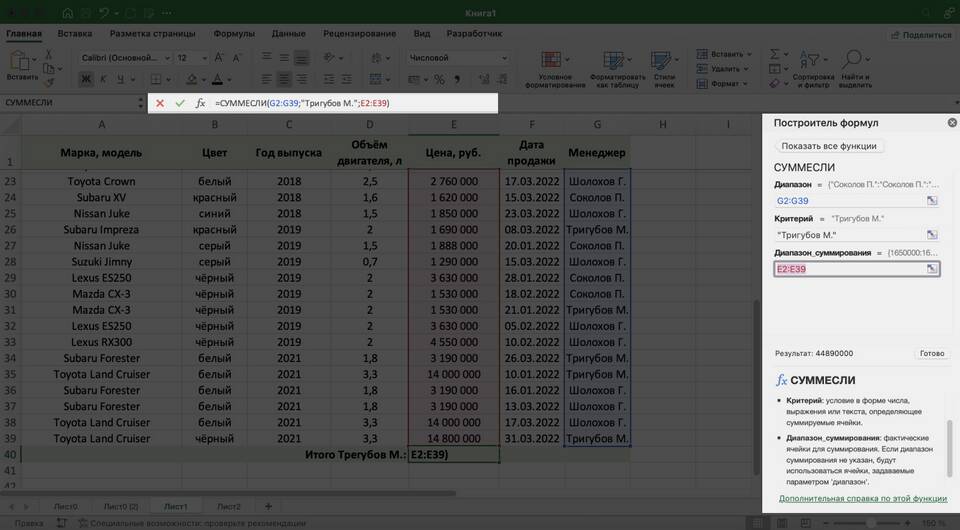Toggle italic К formatting
960x530 pixels.
tap(104, 79)
